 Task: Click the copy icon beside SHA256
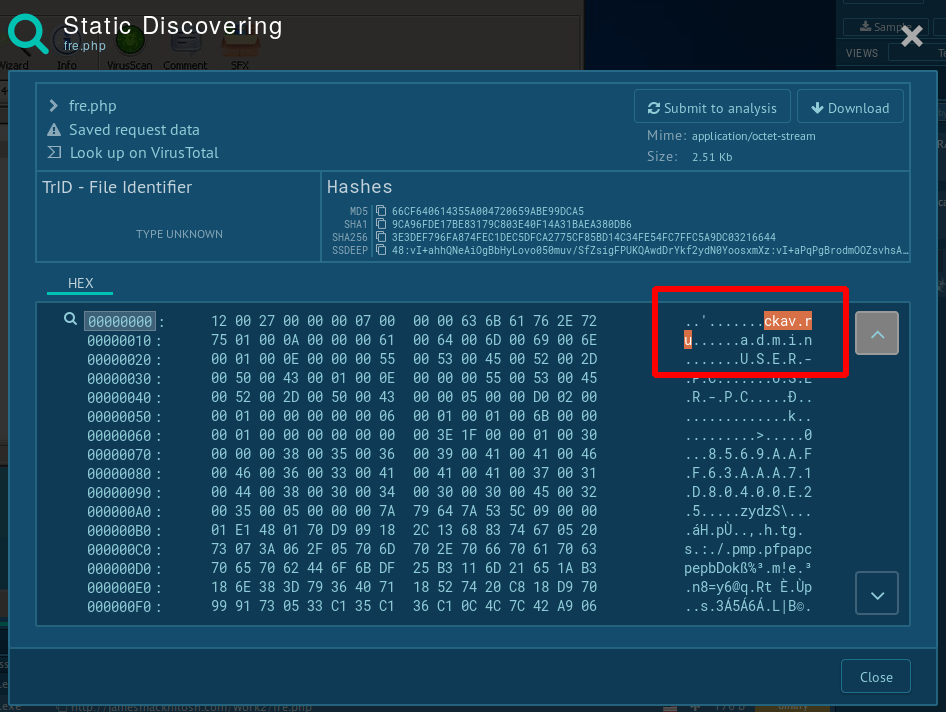tap(381, 237)
